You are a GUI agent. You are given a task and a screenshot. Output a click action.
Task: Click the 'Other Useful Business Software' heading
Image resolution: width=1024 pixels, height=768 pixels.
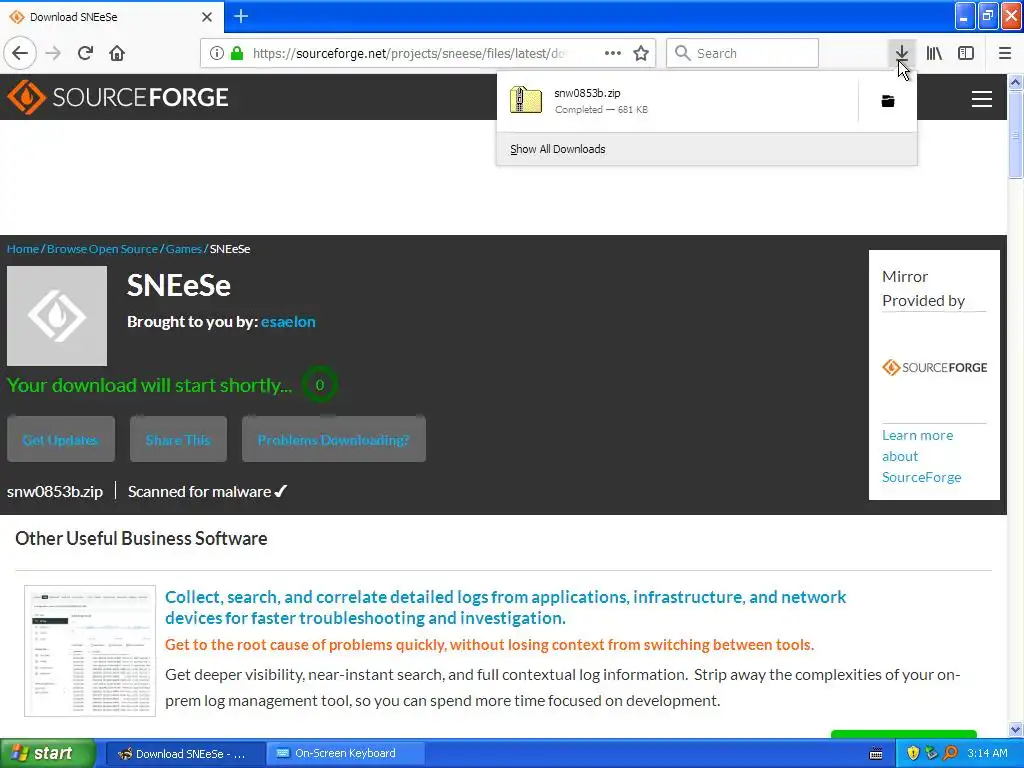[x=141, y=538]
